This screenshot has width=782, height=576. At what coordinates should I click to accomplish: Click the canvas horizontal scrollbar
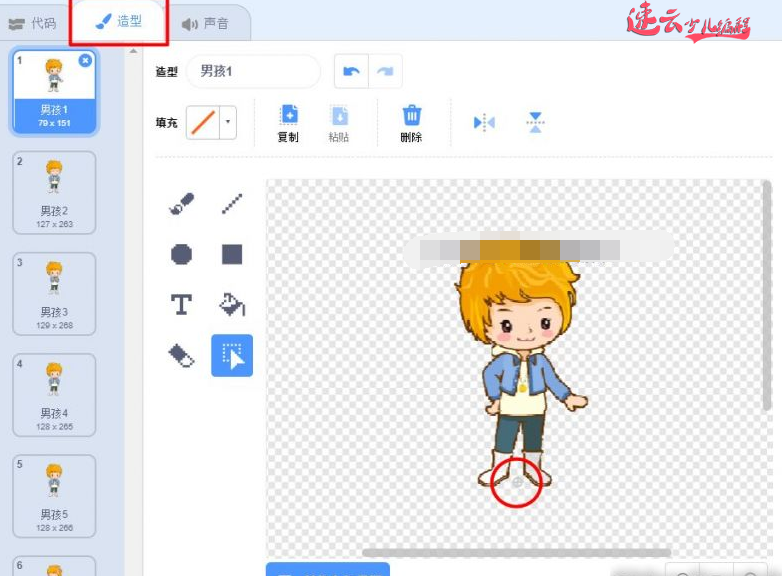tap(516, 553)
